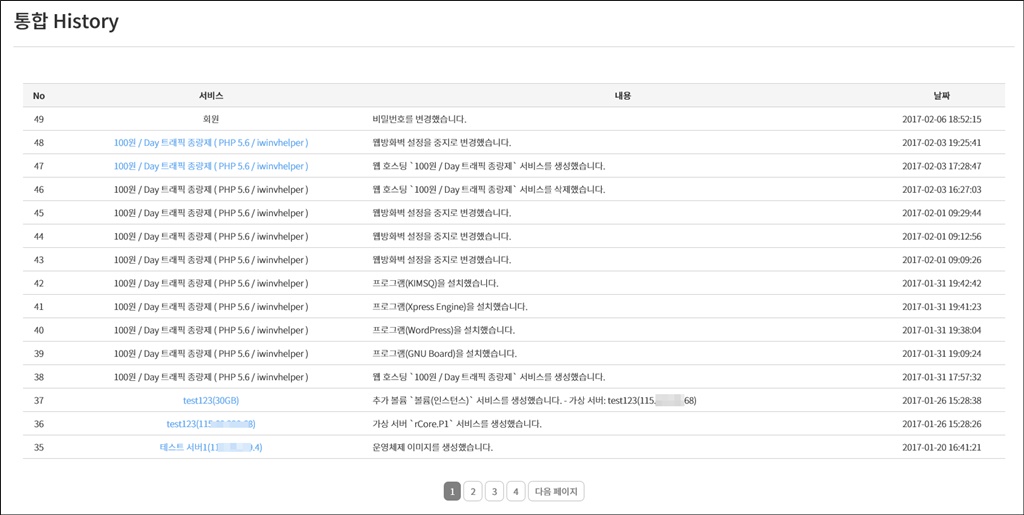Click row number 42

(x=39, y=283)
